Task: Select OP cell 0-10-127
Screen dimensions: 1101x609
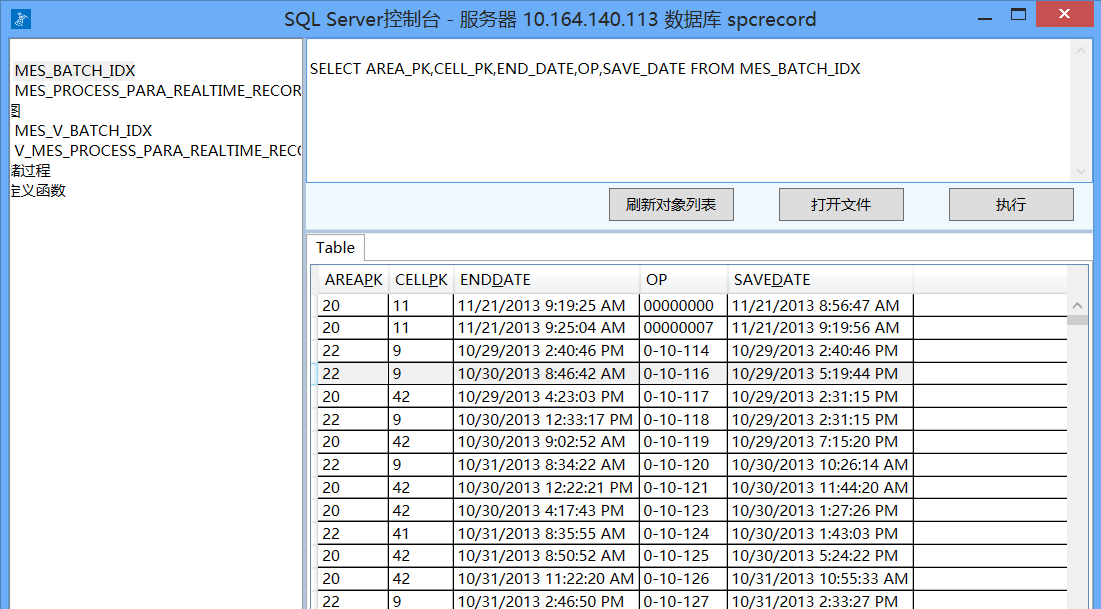Action: [x=683, y=601]
